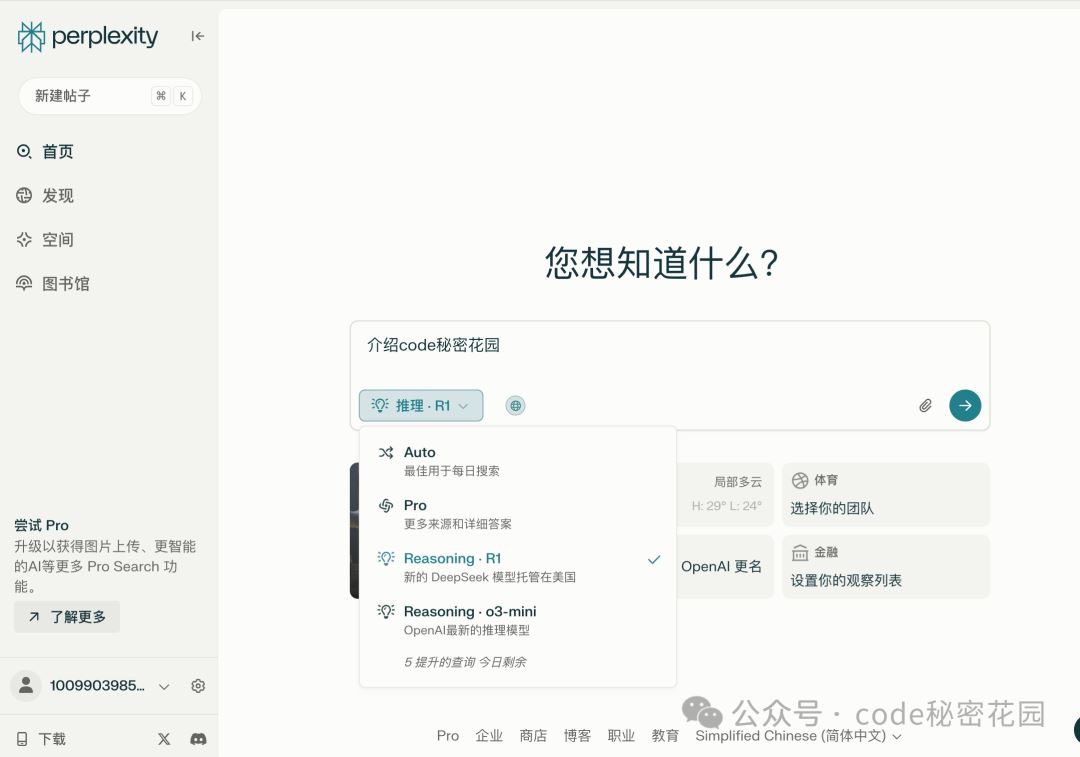Screen dimensions: 1080x757
Task: Click footer 博客 link
Action: point(577,736)
